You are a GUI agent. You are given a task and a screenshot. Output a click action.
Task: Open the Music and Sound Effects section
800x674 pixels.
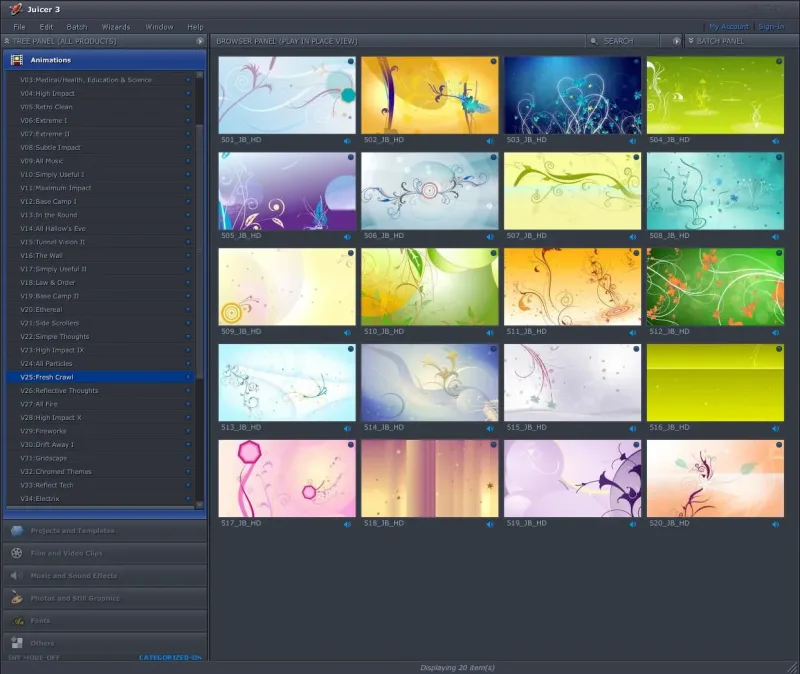coord(105,576)
